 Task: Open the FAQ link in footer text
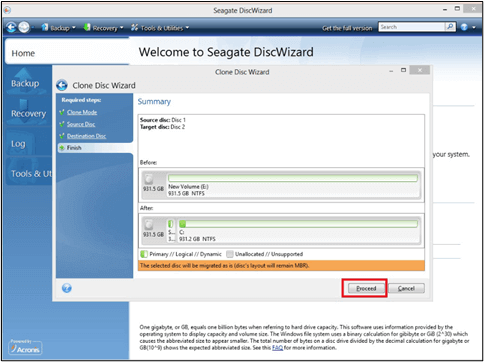coord(277,348)
